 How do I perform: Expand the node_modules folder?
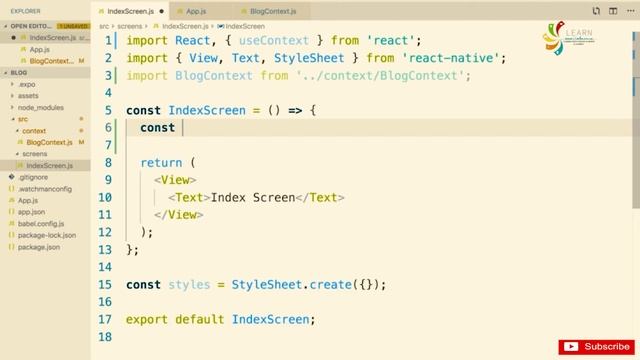click(x=40, y=108)
